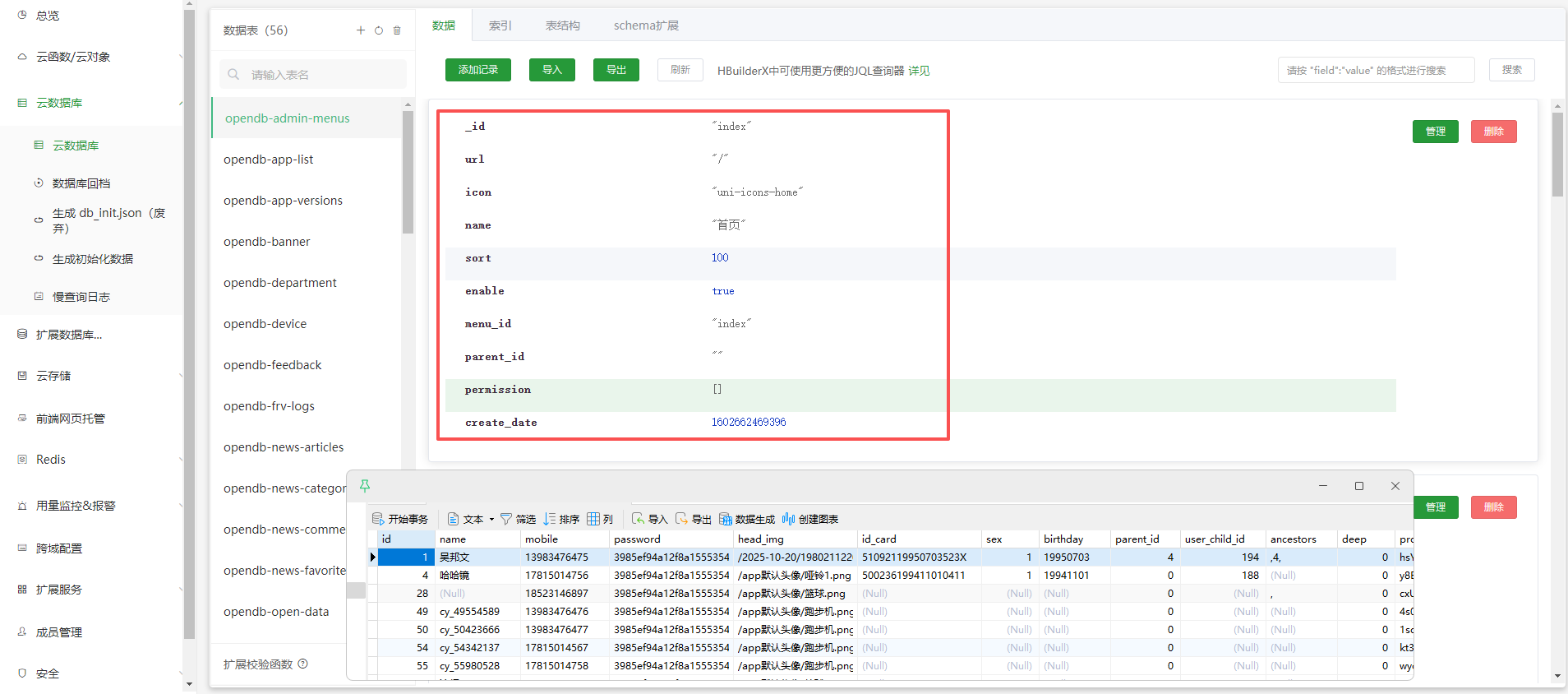Switch to the schema扩展 tab
Viewport: 1568px width, 694px height.
646,25
